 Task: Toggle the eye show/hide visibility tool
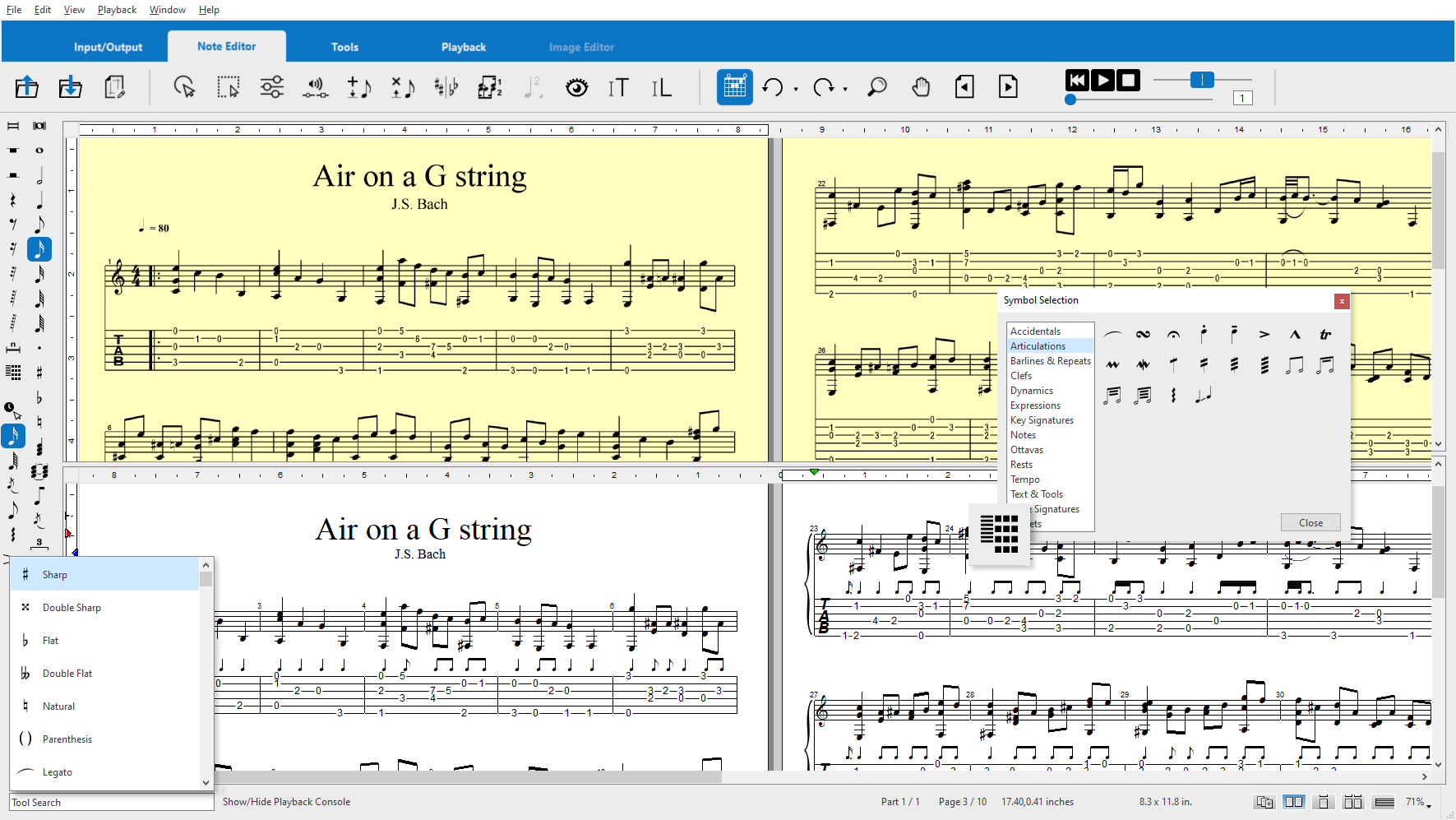577,86
